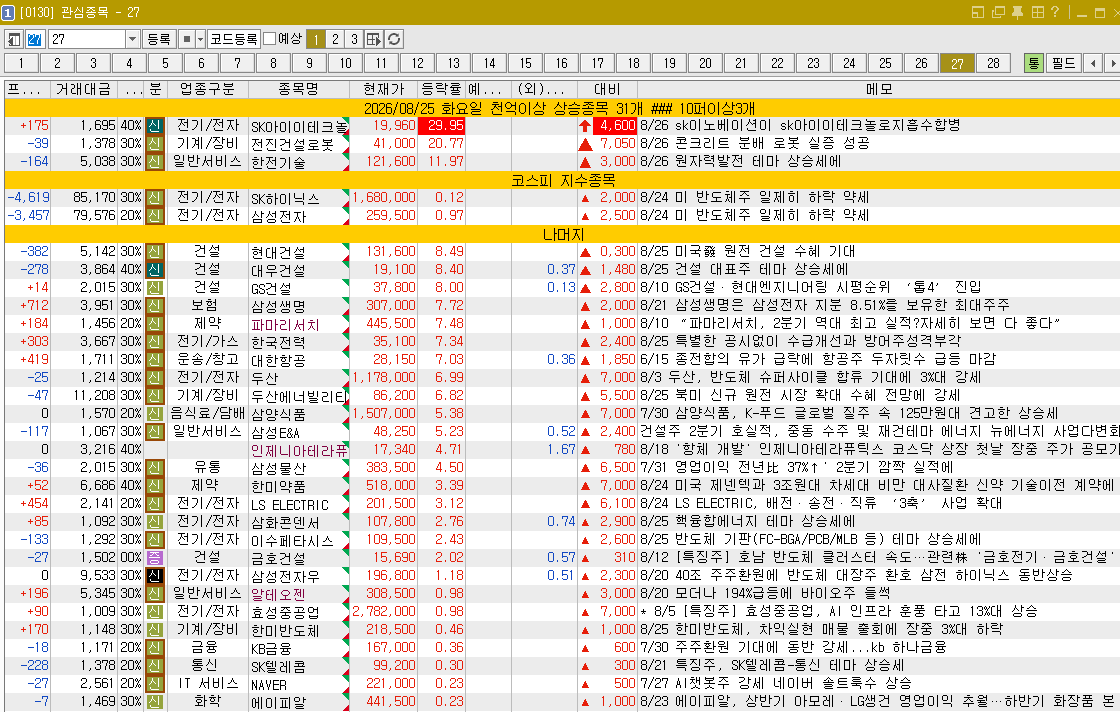Select the 나머지 section header row

(562, 234)
